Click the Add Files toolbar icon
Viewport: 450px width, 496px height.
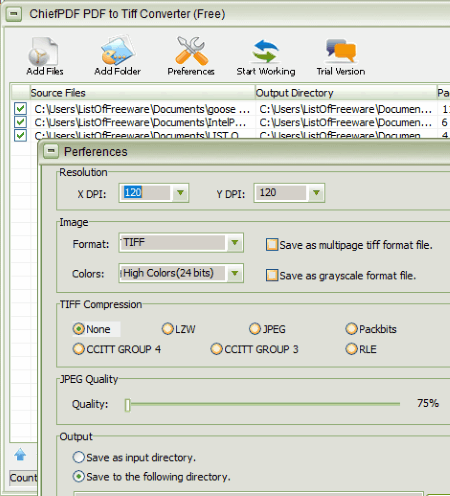[x=44, y=51]
